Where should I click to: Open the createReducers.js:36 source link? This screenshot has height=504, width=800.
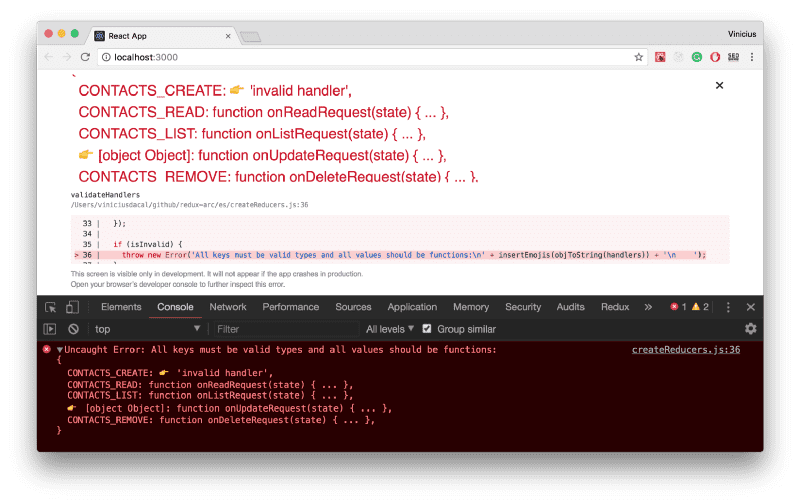click(685, 350)
